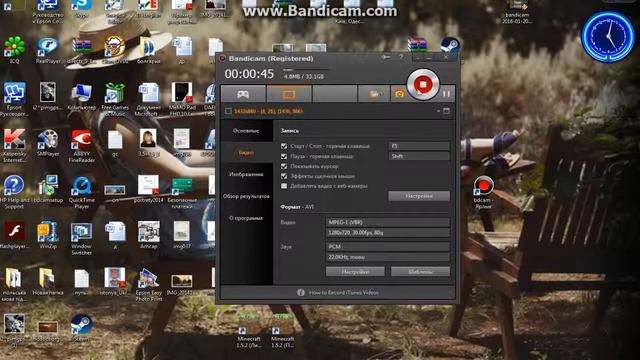Screen dimensions: 640x360
Task: Click the Start/Stop hotkey input field
Action: pyautogui.click(x=419, y=146)
